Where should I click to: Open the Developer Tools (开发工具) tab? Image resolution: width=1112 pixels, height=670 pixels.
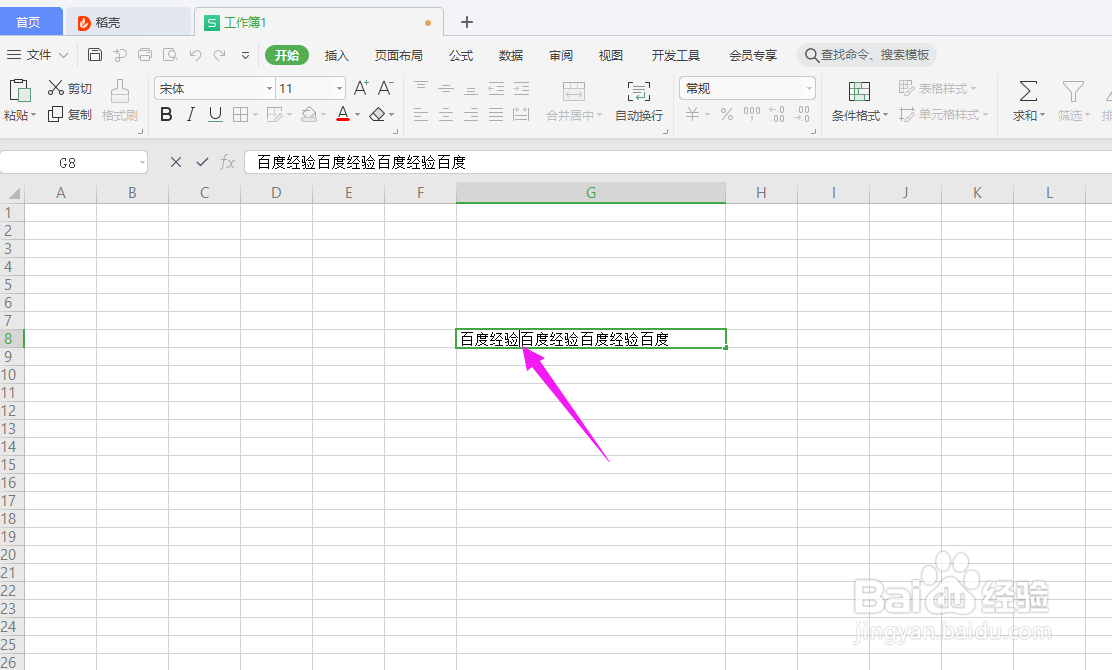676,55
